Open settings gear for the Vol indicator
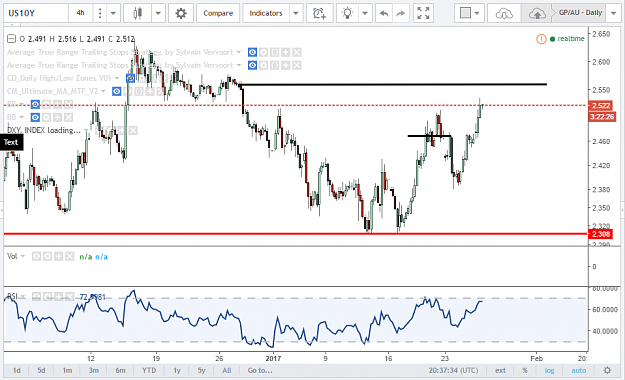Viewport: 625px width, 380px height. click(47, 256)
